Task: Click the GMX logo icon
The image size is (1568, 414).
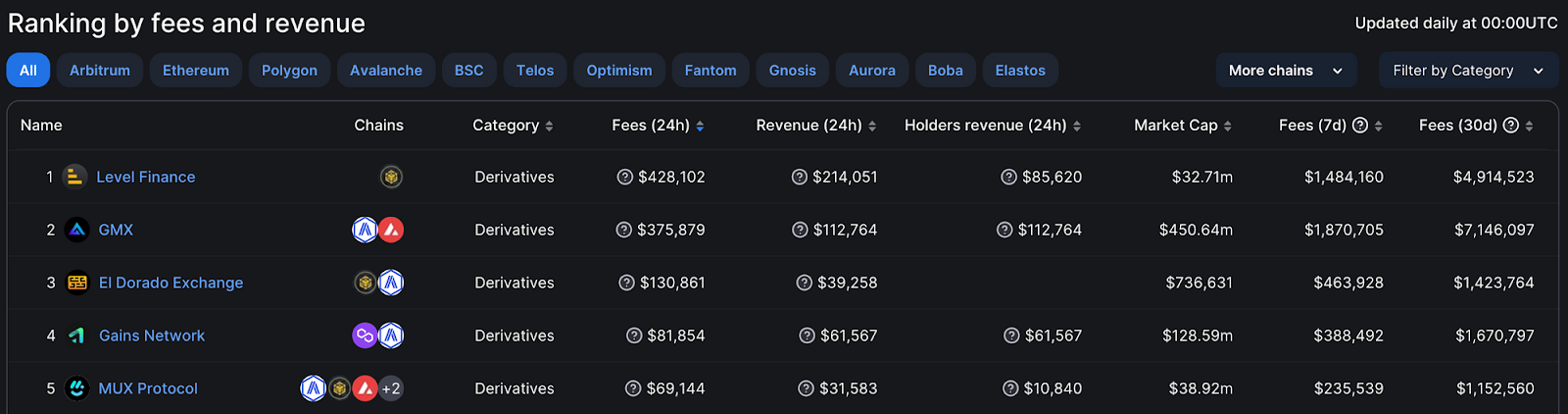Action: pyautogui.click(x=77, y=230)
